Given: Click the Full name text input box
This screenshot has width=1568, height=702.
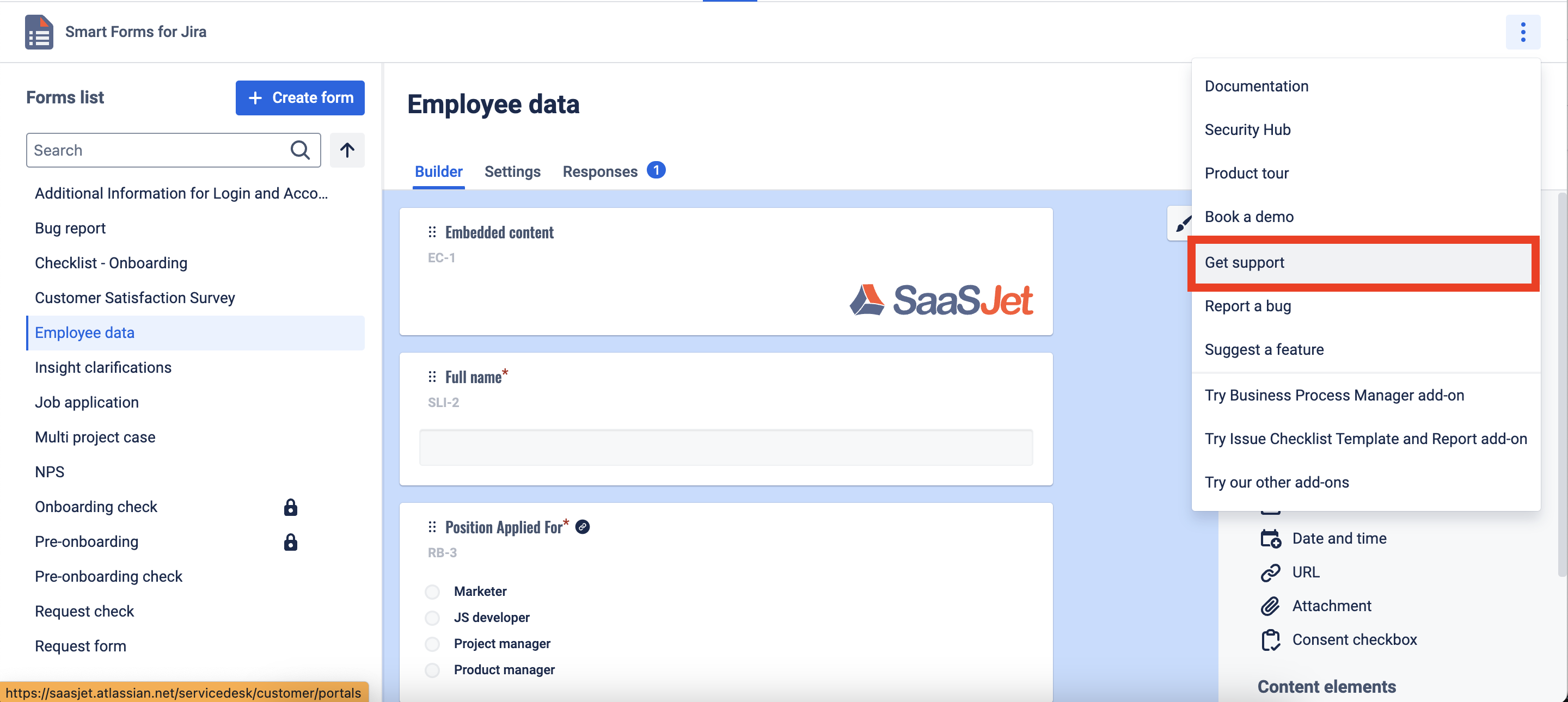Looking at the screenshot, I should 725,447.
